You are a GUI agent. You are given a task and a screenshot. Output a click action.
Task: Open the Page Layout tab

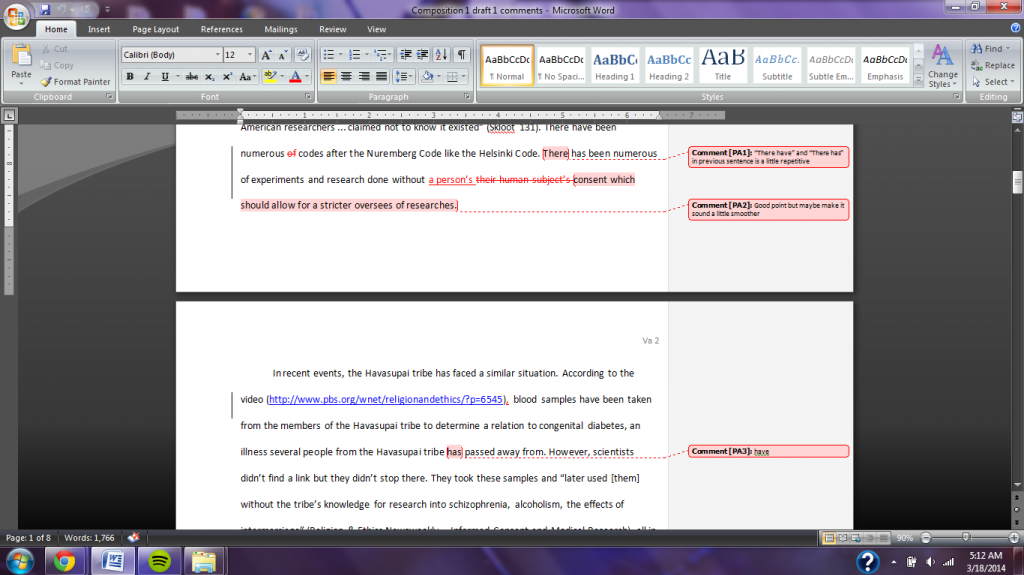pos(156,30)
